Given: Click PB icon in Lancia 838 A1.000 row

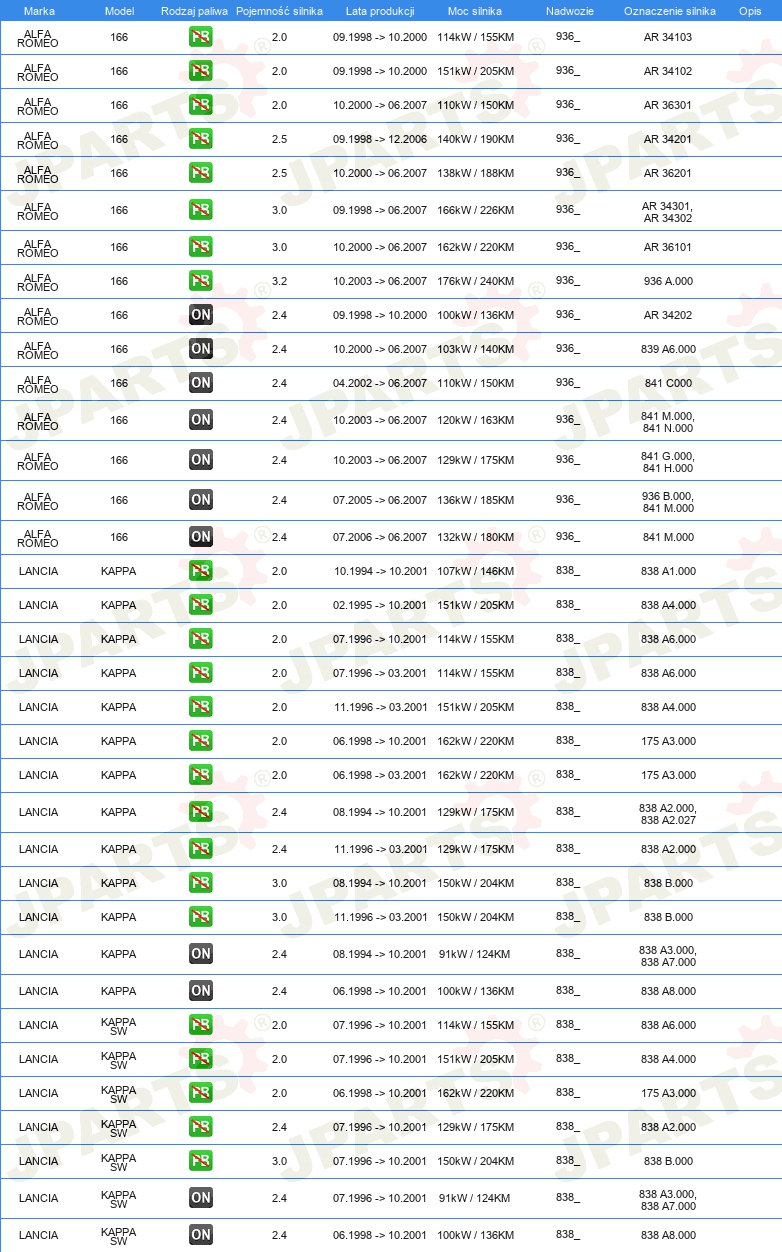Looking at the screenshot, I should [200, 572].
